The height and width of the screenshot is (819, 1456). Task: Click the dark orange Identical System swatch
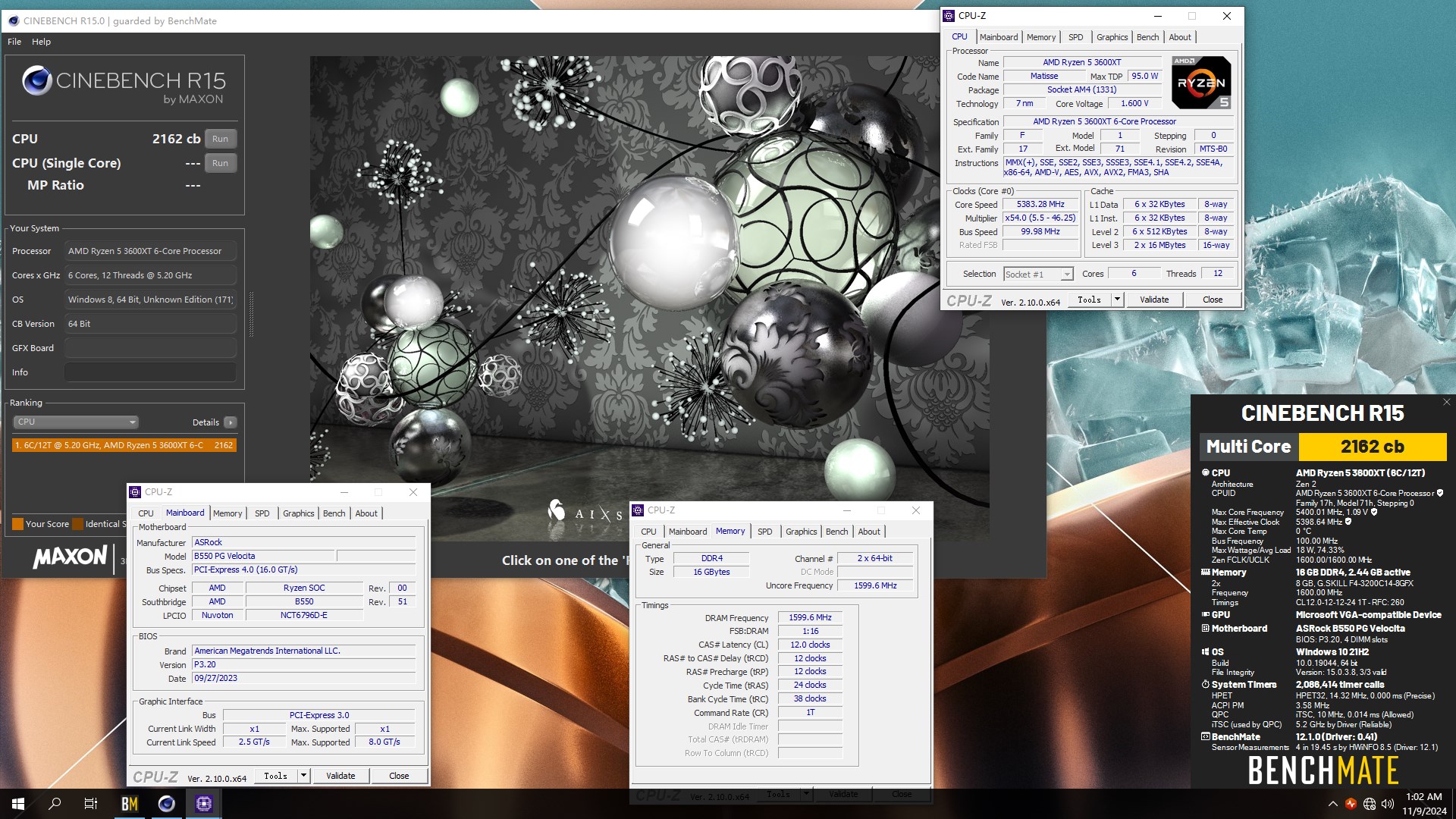click(77, 524)
